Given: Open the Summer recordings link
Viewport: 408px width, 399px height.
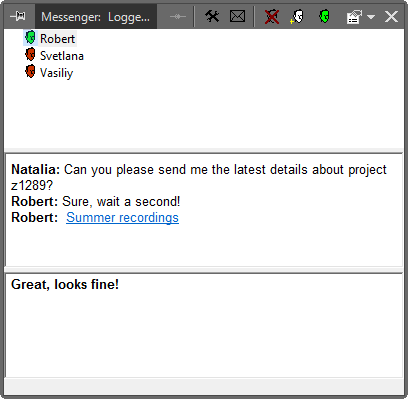Looking at the screenshot, I should coord(122,218).
